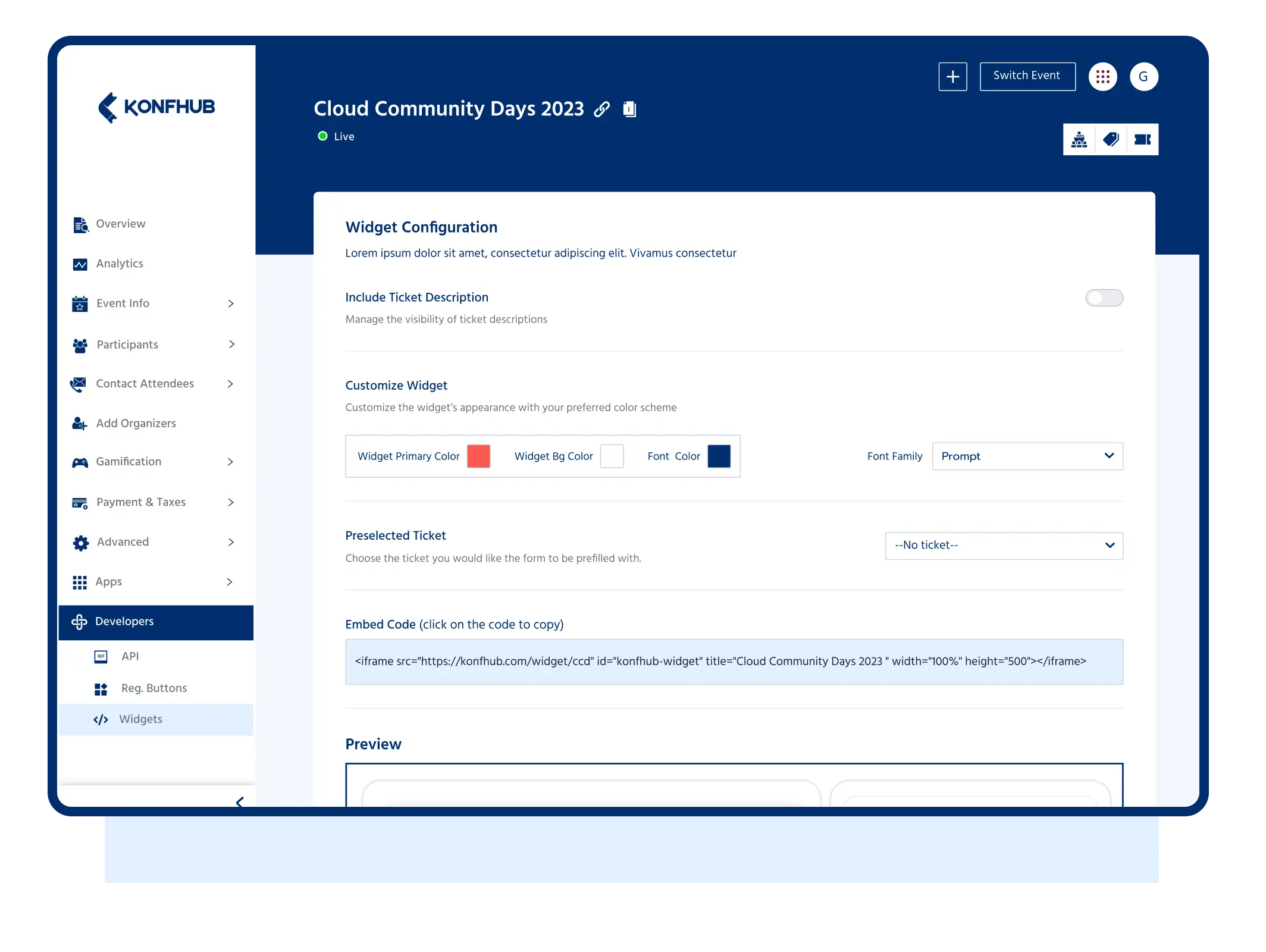
Task: Click the Add Organizers person-plus icon
Action: click(79, 423)
